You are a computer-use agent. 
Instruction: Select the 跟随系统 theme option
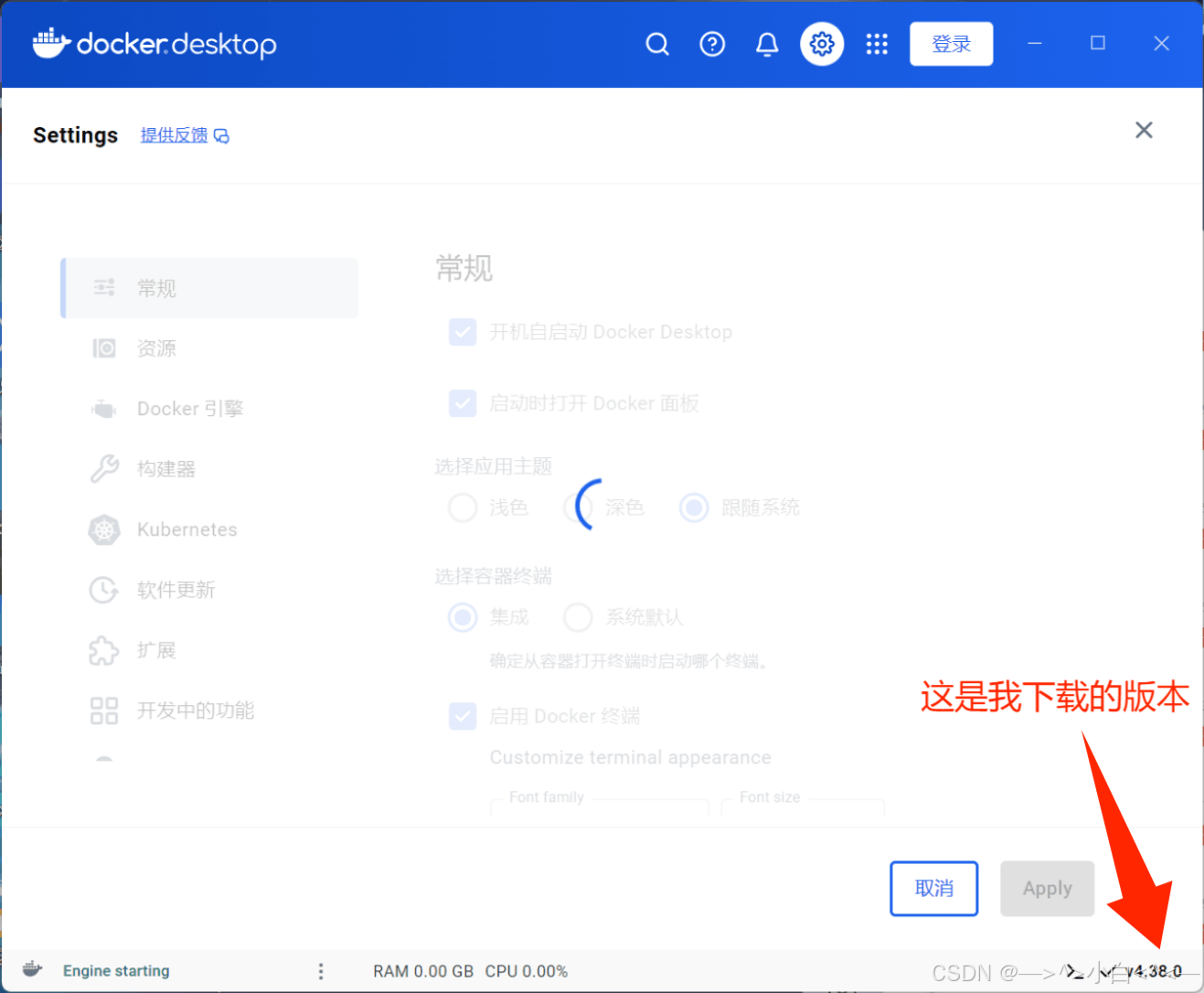pyautogui.click(x=694, y=507)
